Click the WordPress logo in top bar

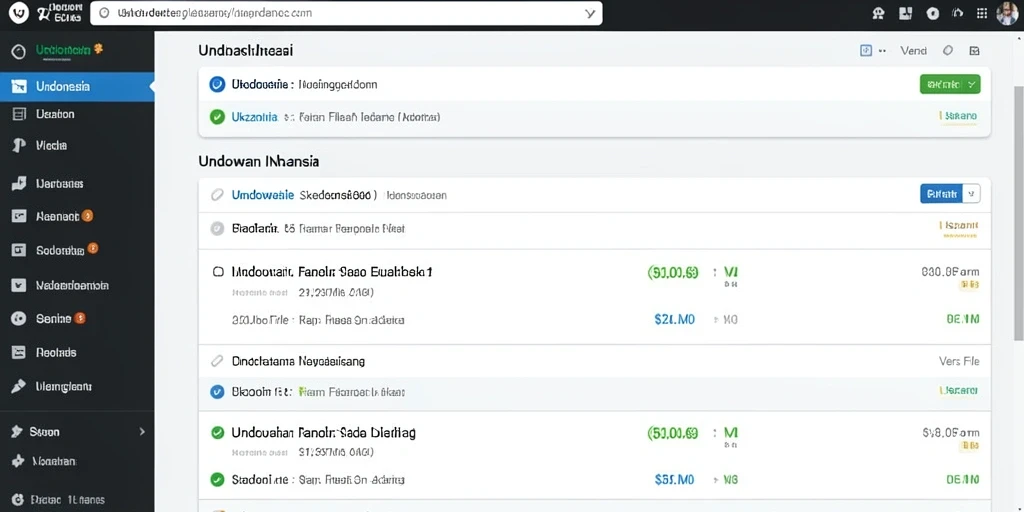20,12
